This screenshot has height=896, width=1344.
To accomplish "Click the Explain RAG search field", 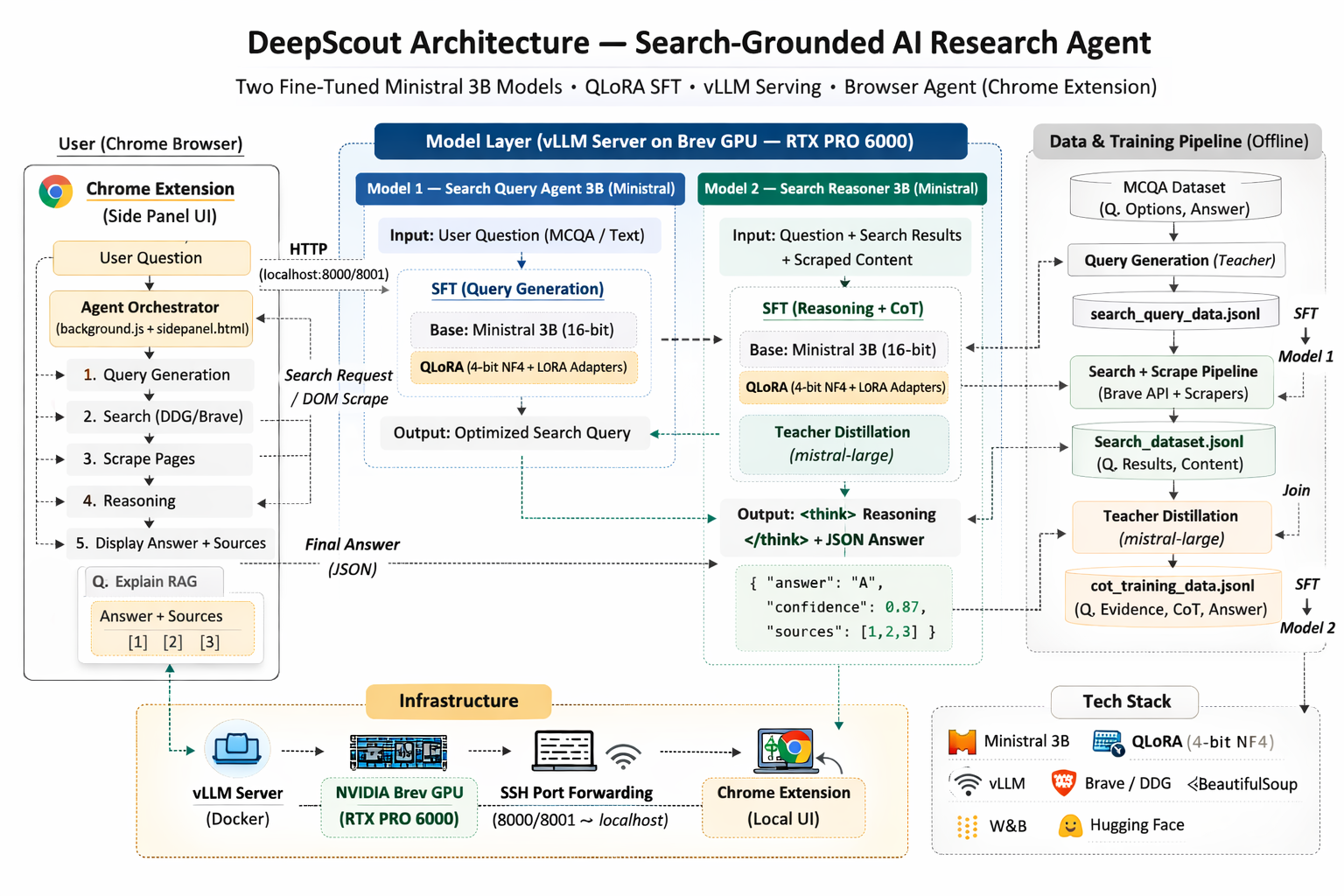I will pos(154,582).
